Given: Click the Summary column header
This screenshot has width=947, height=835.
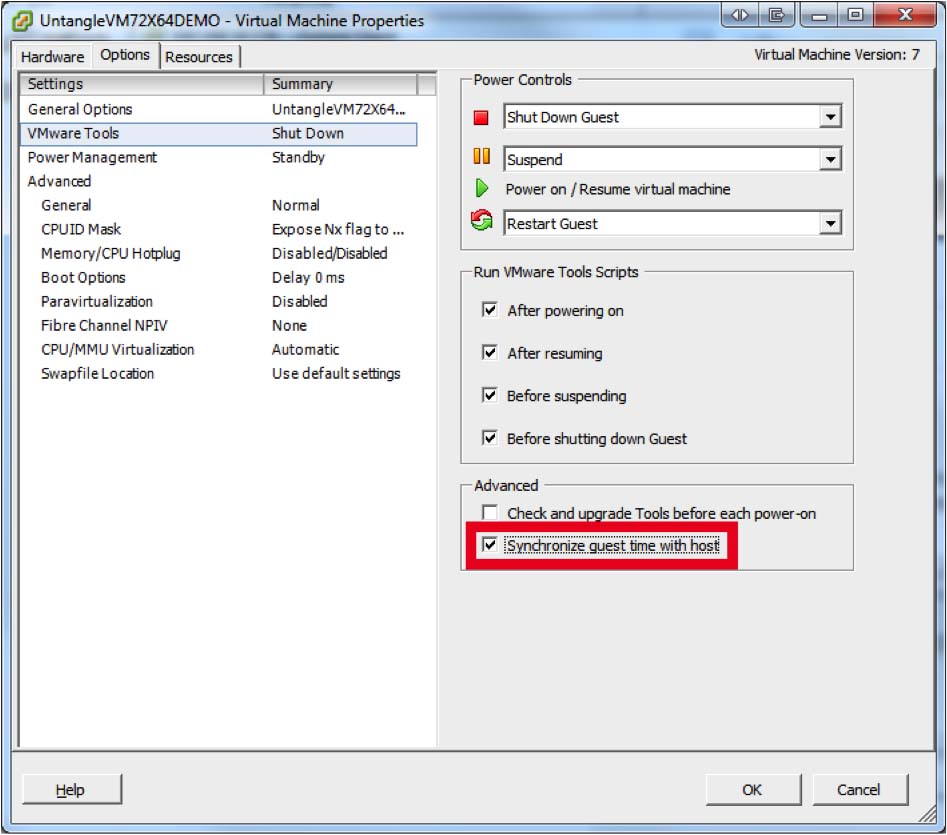Looking at the screenshot, I should point(340,84).
